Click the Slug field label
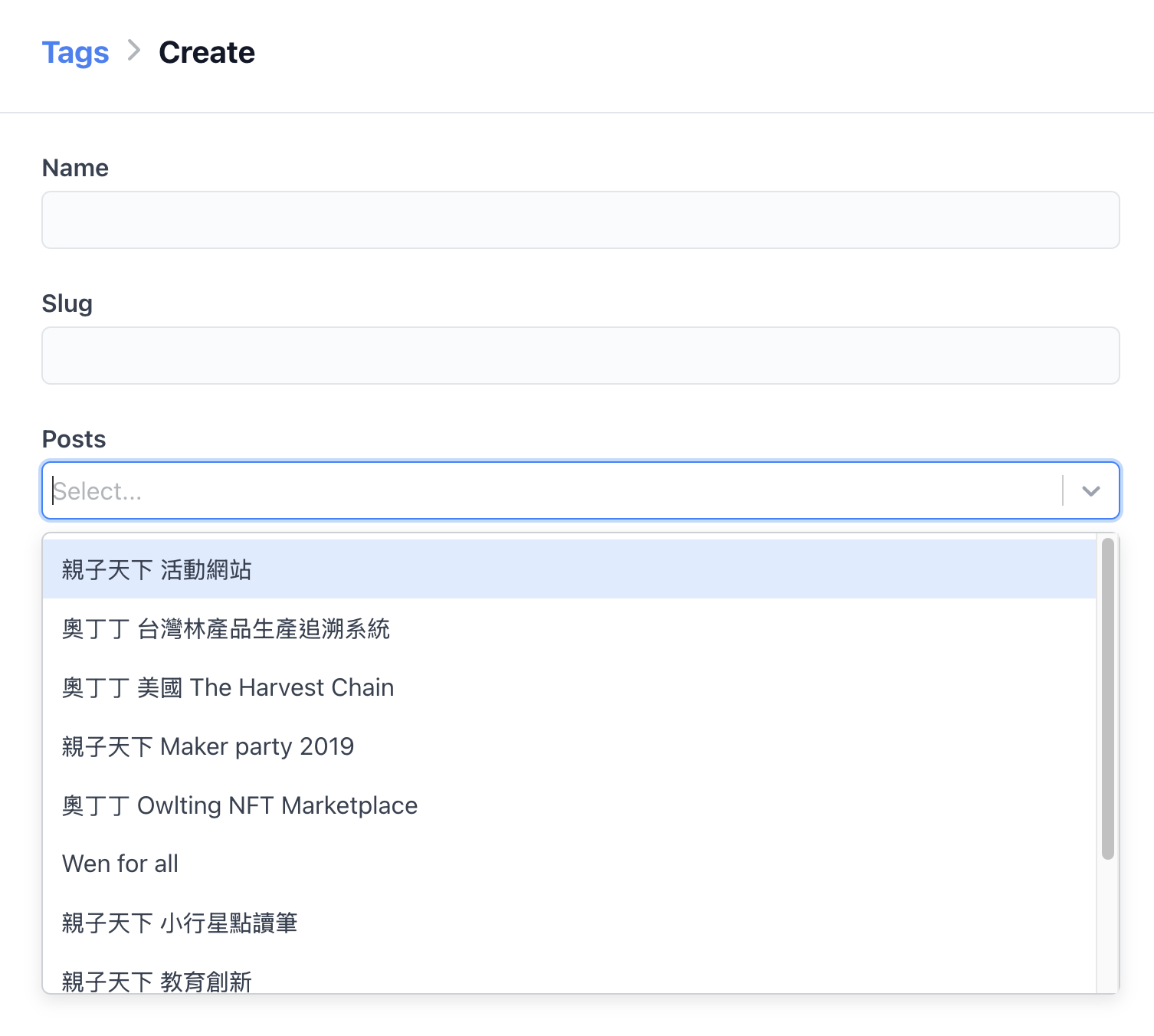The image size is (1154, 1036). click(x=67, y=303)
